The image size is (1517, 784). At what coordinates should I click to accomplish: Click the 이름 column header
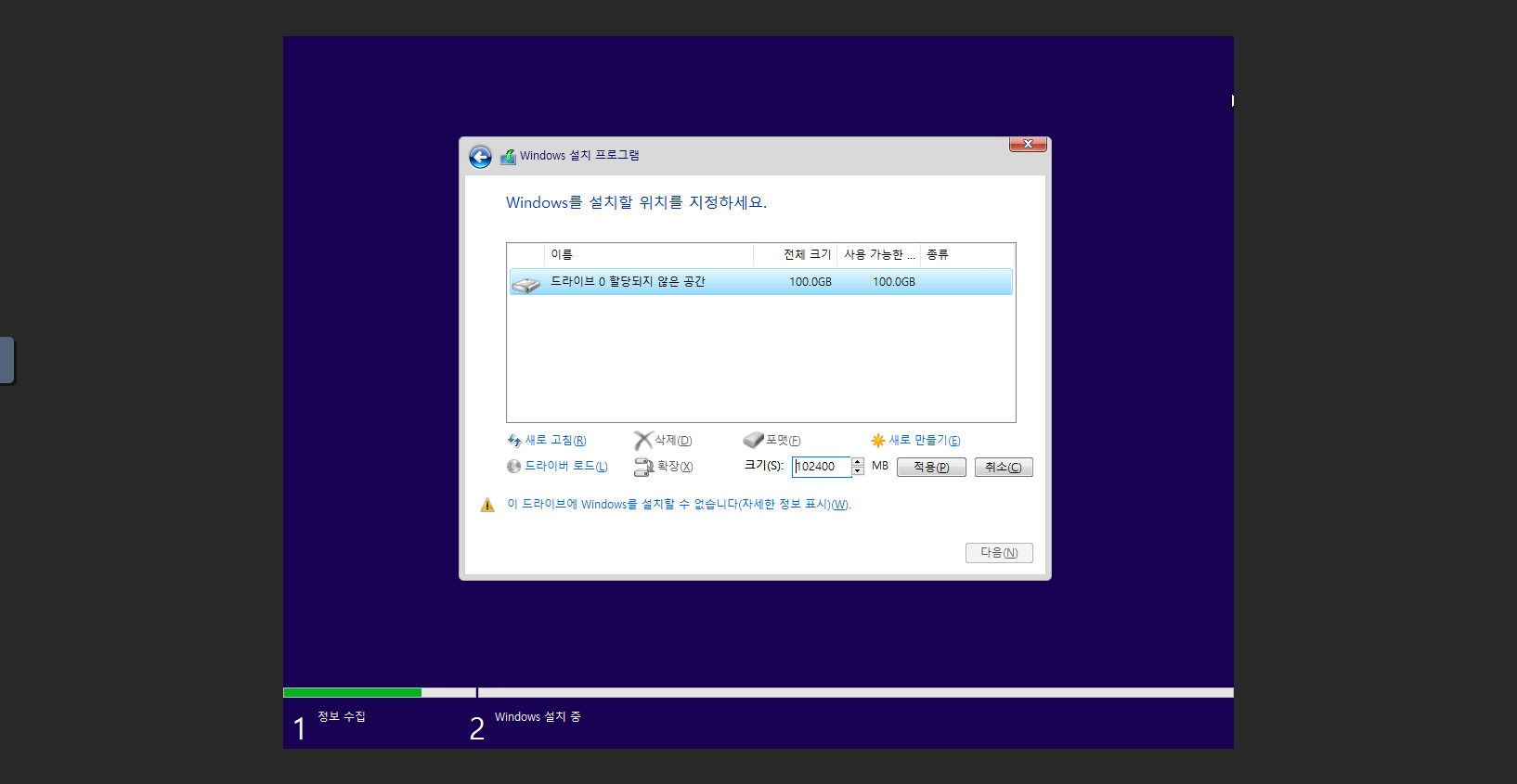pos(649,255)
